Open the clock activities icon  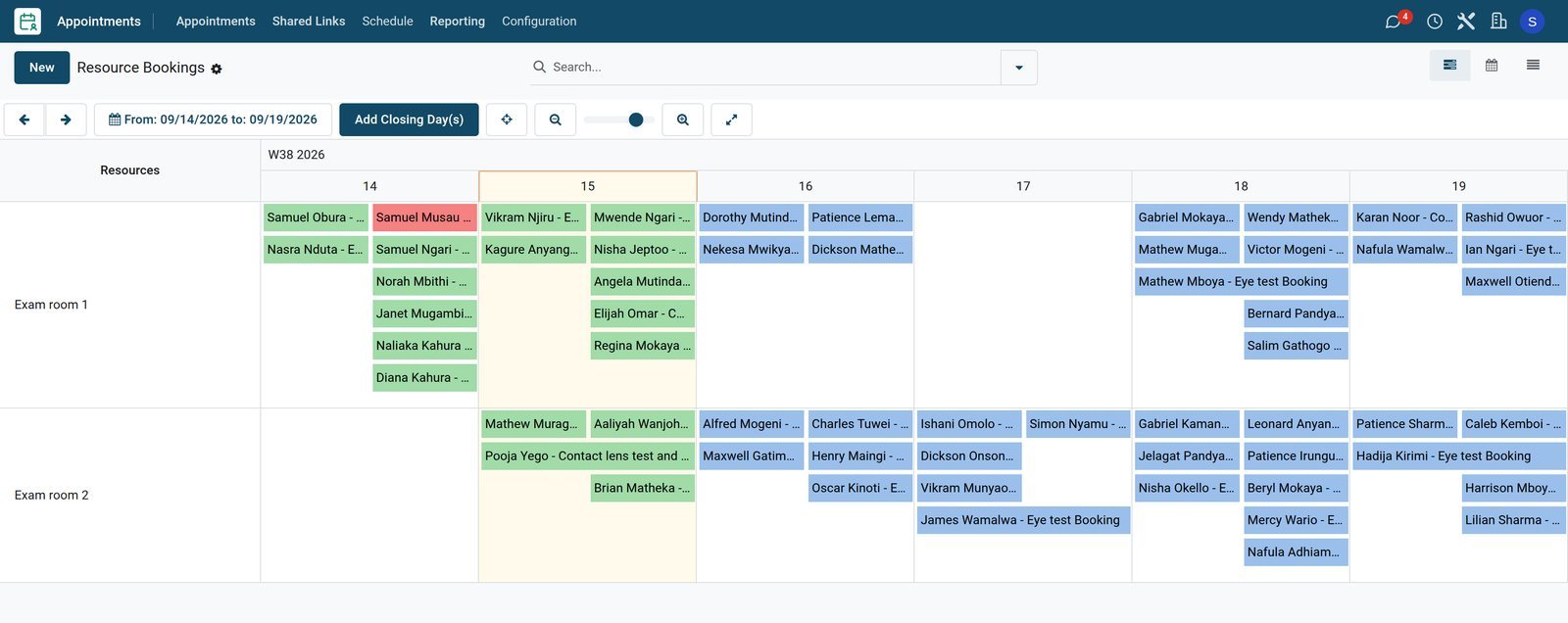click(x=1435, y=22)
